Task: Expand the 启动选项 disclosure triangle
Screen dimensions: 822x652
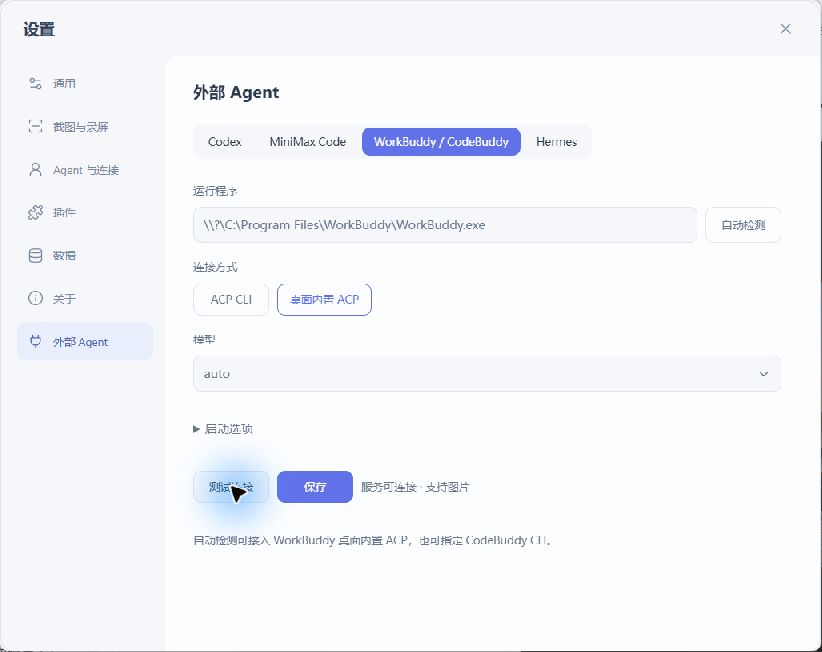Action: 197,429
